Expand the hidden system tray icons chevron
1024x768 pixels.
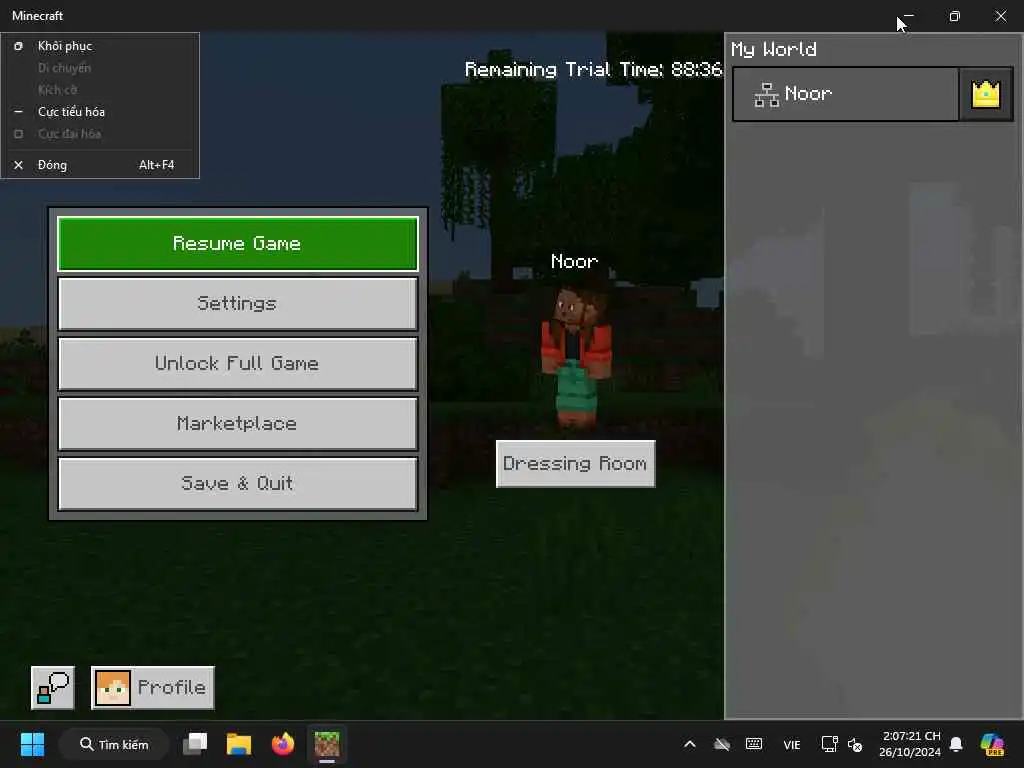pos(690,744)
